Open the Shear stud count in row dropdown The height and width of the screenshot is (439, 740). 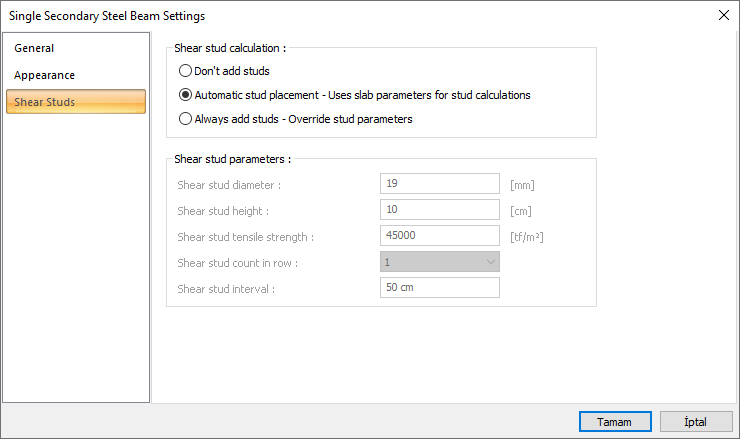(439, 262)
